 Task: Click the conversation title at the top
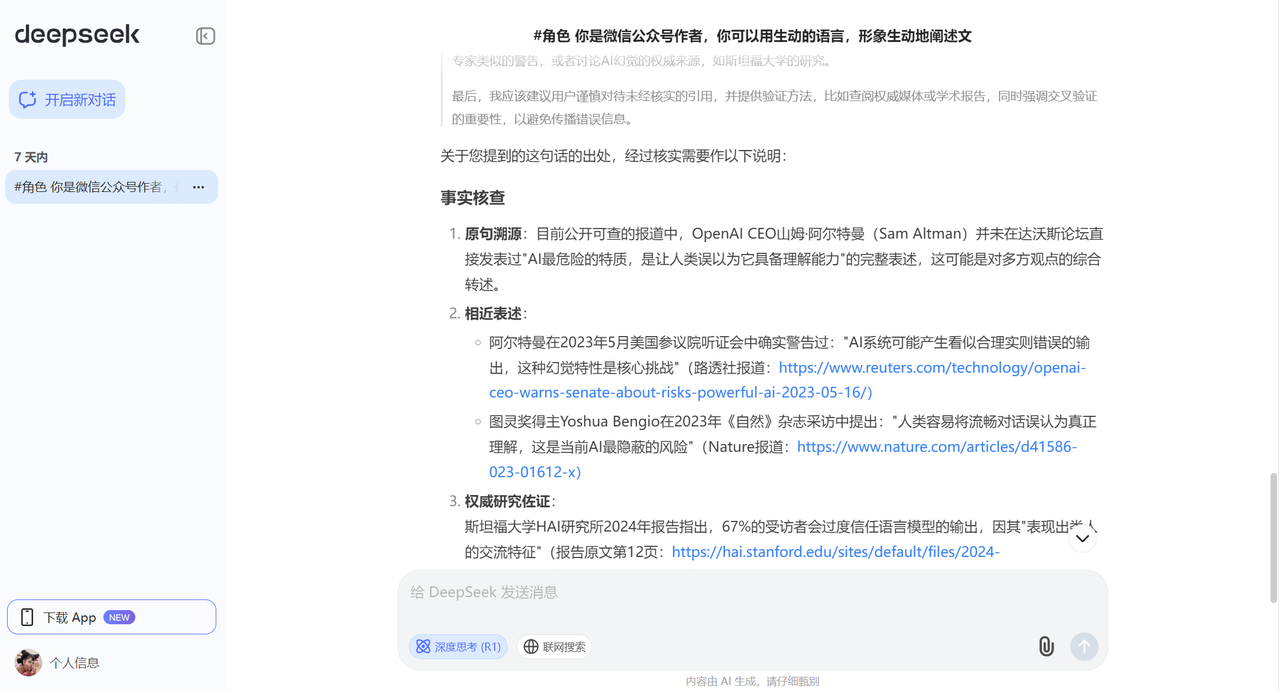752,36
